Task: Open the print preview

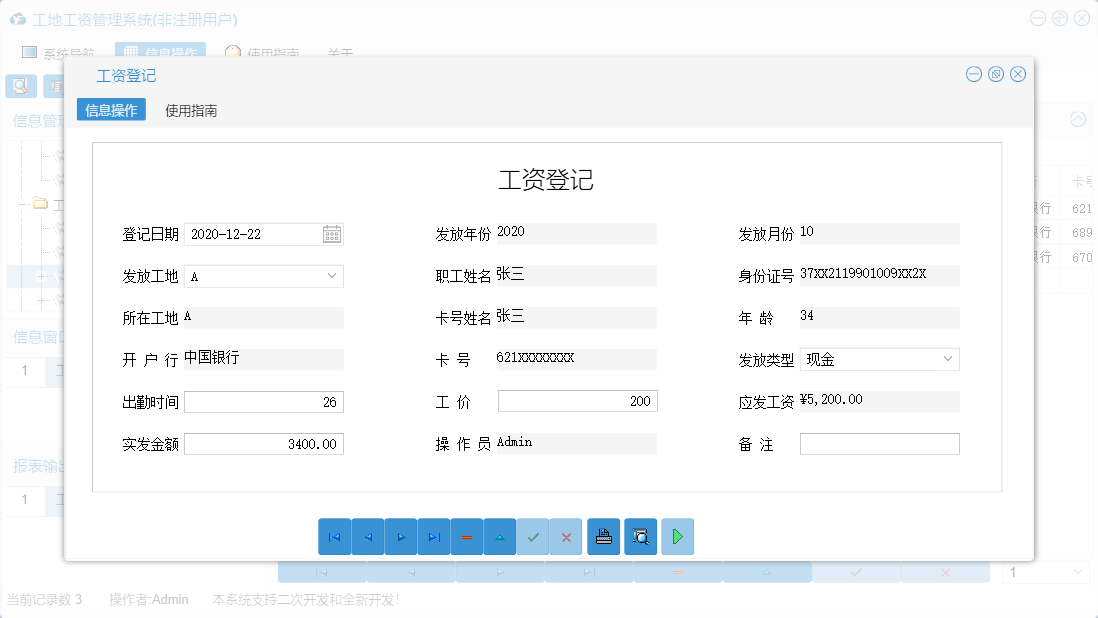Action: click(x=641, y=537)
